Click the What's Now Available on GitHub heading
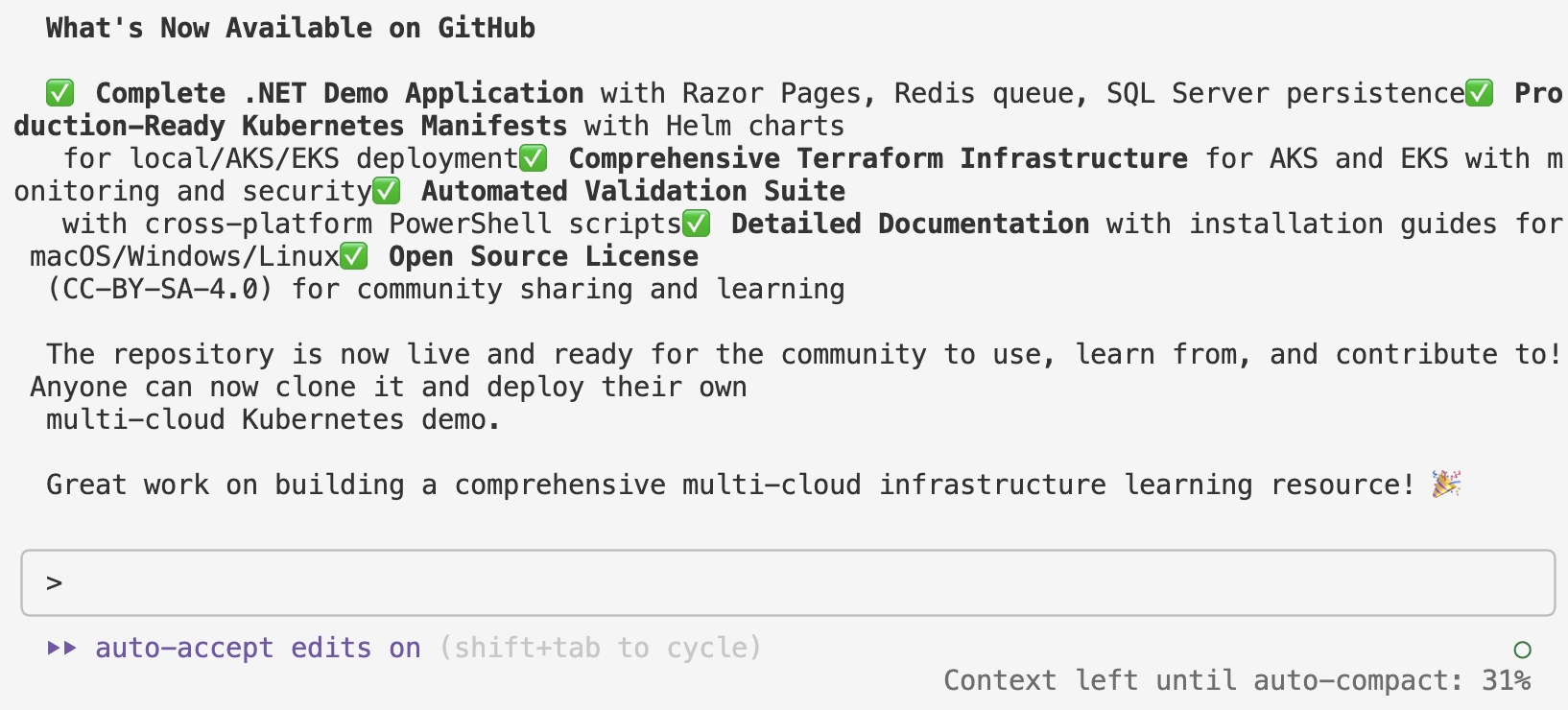The width and height of the screenshot is (1568, 710). [291, 28]
